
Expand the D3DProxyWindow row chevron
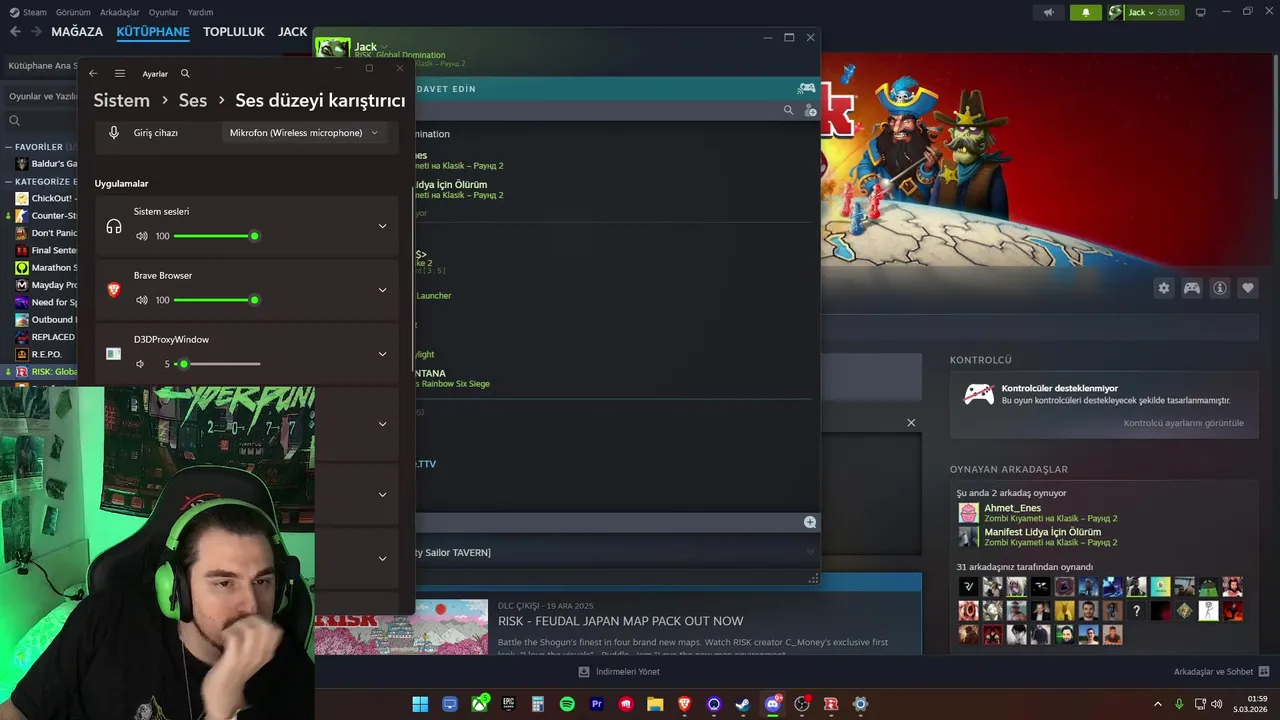point(382,354)
